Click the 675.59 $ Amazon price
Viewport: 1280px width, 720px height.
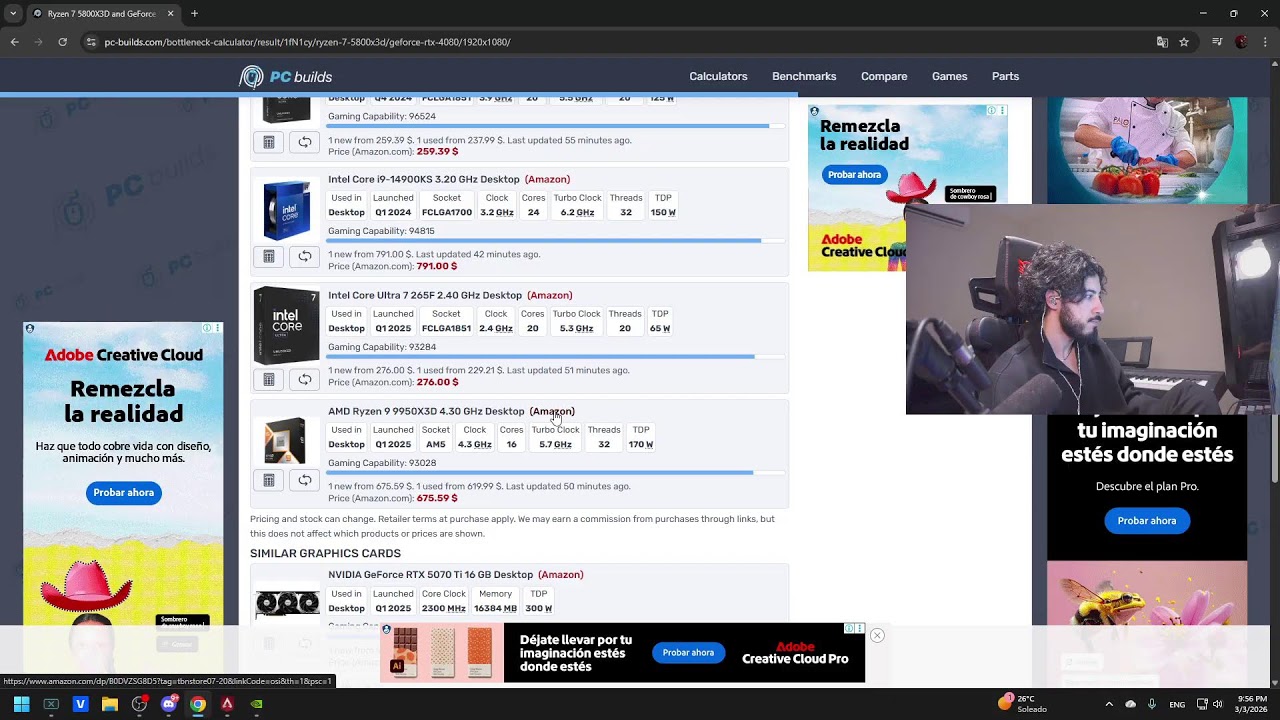(x=437, y=499)
